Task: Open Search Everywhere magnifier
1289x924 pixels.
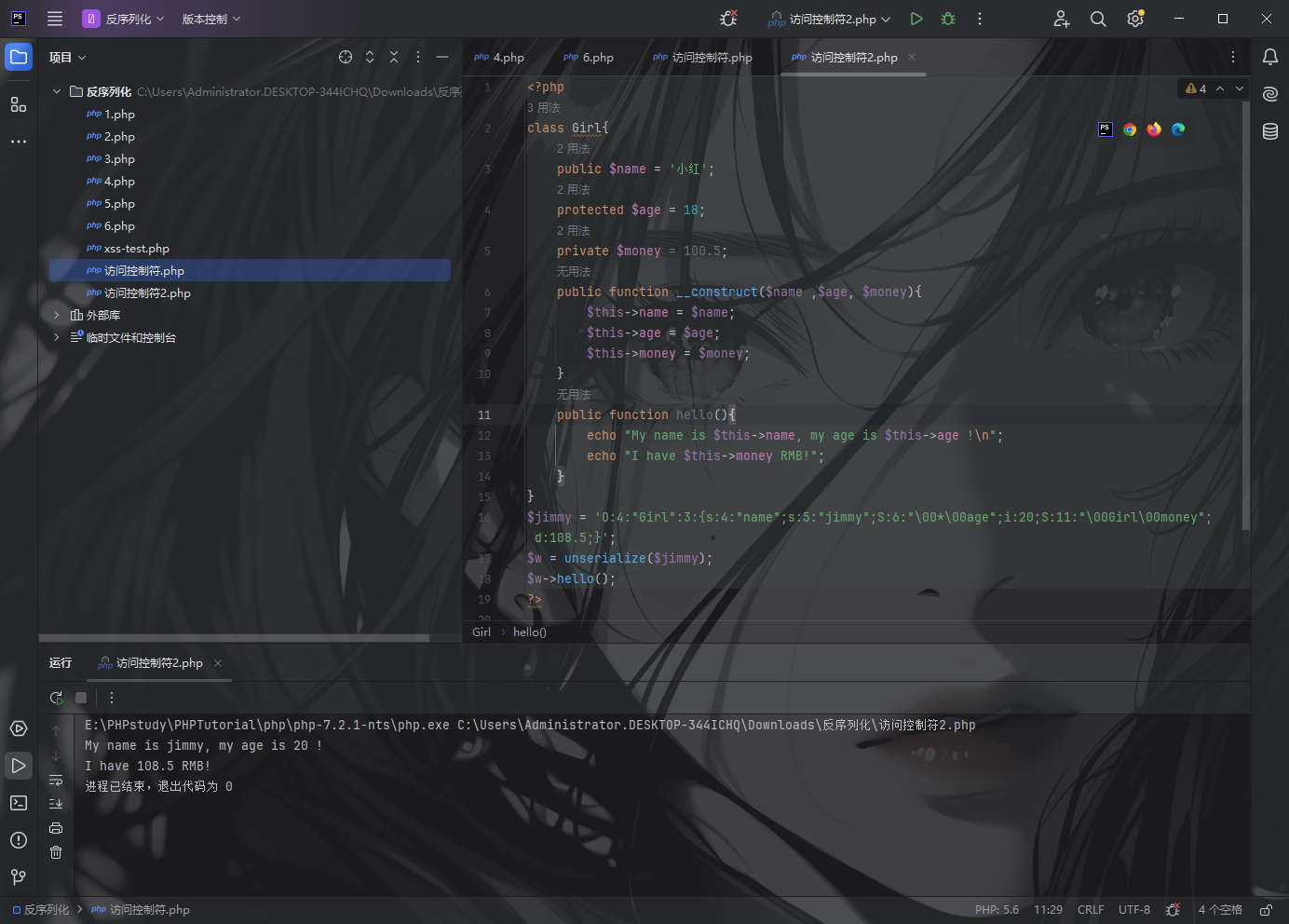Action: 1098,19
